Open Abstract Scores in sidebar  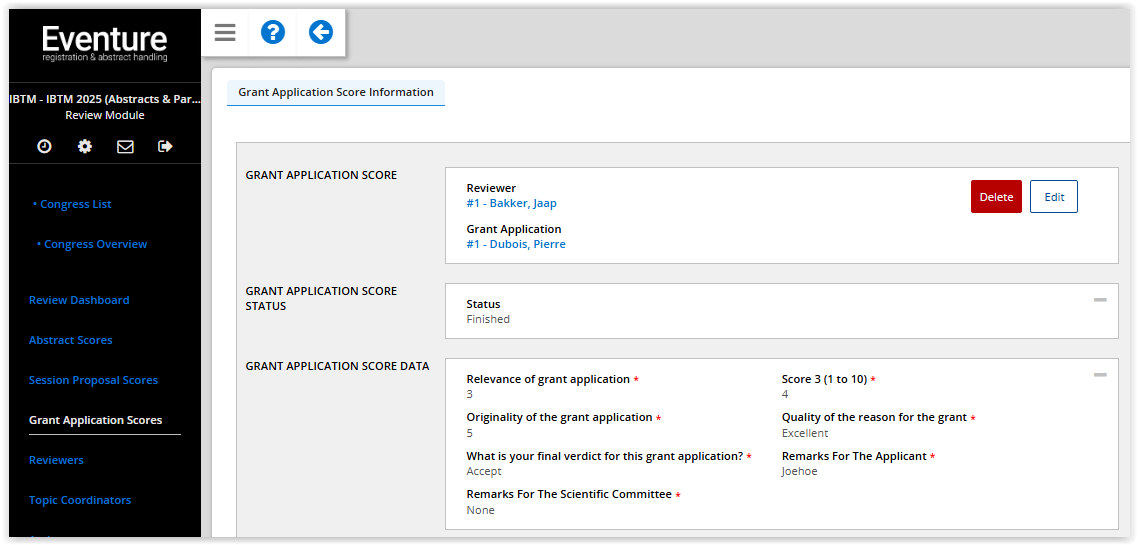(x=70, y=340)
